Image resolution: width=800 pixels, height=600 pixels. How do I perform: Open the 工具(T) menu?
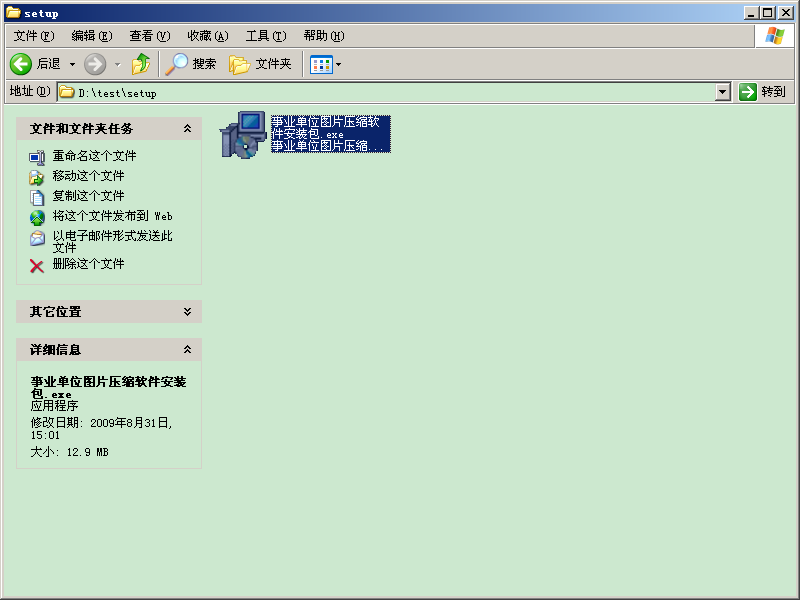[x=266, y=36]
